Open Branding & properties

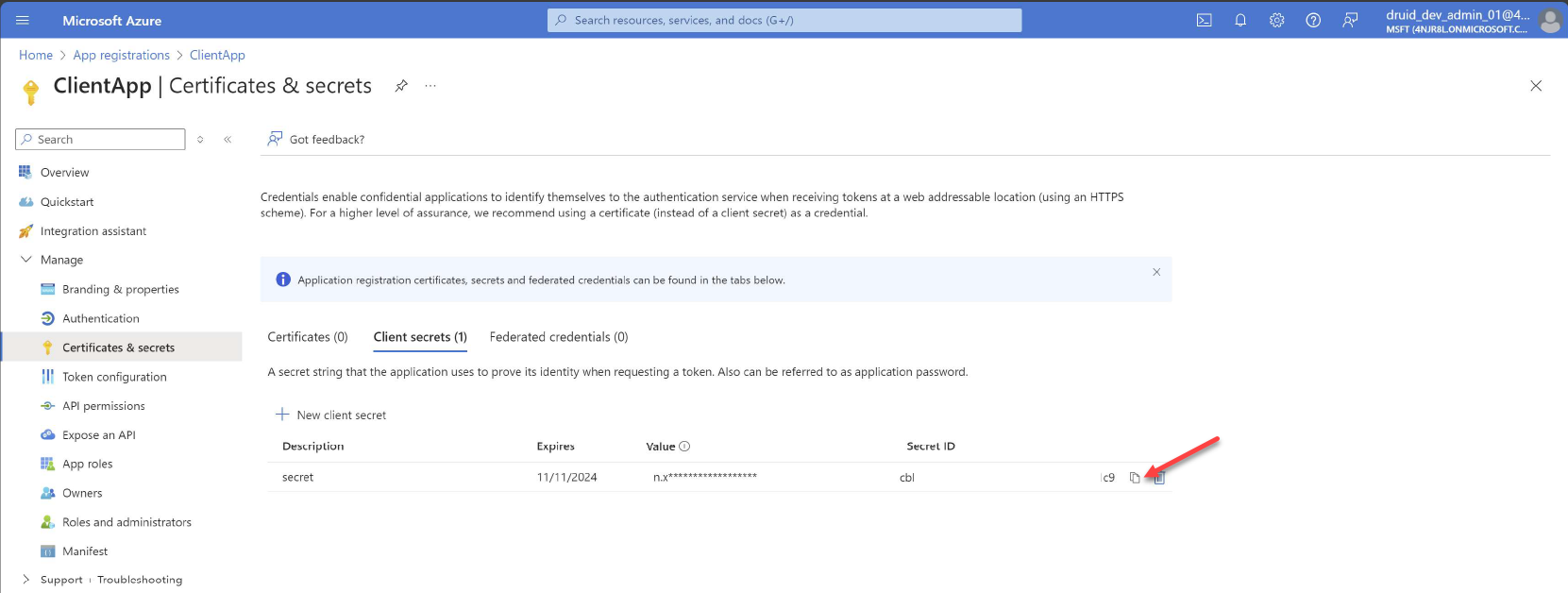121,289
